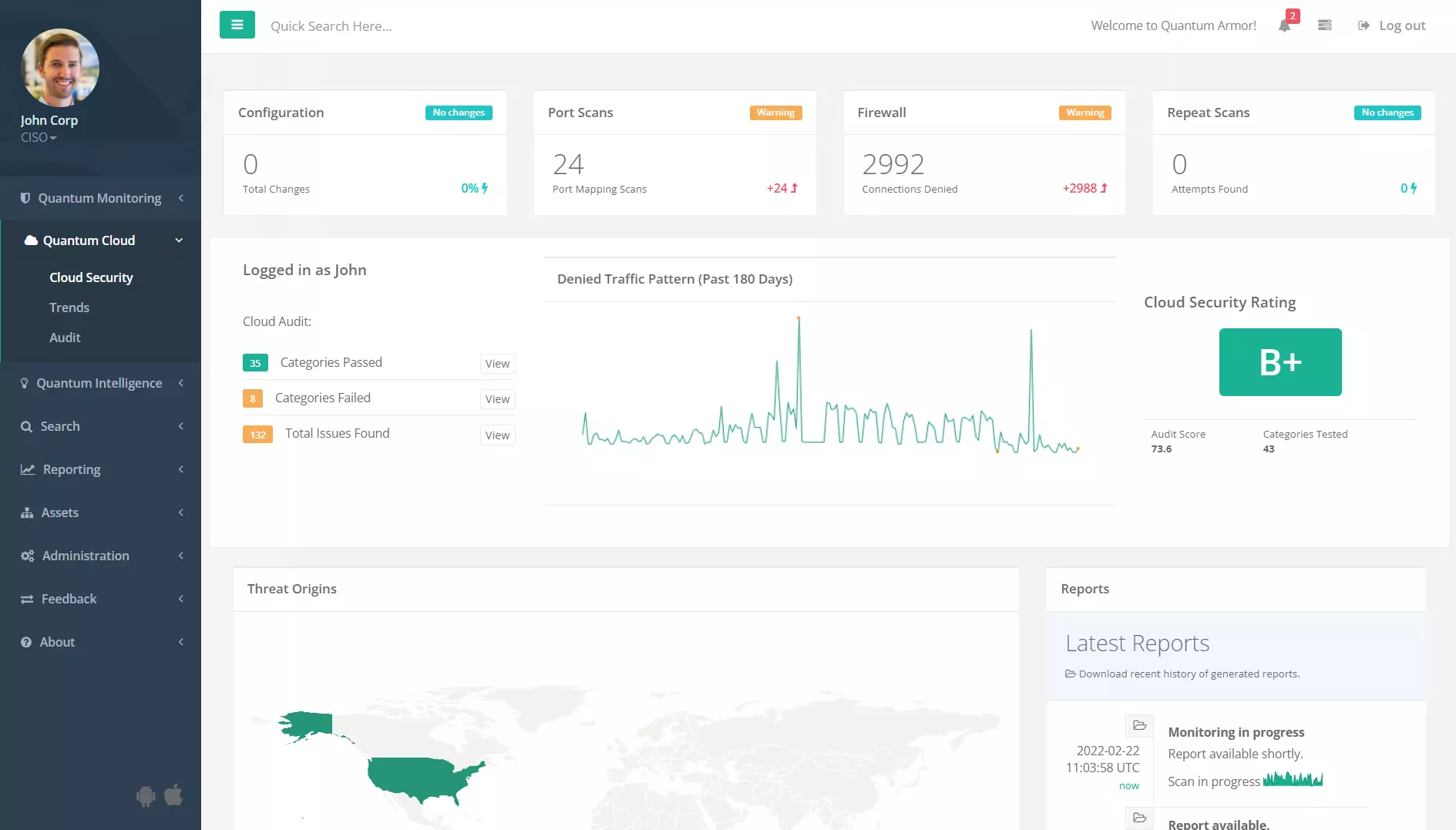Expand the Quantum Intelligence menu
This screenshot has width=1456, height=830.
pos(100,383)
